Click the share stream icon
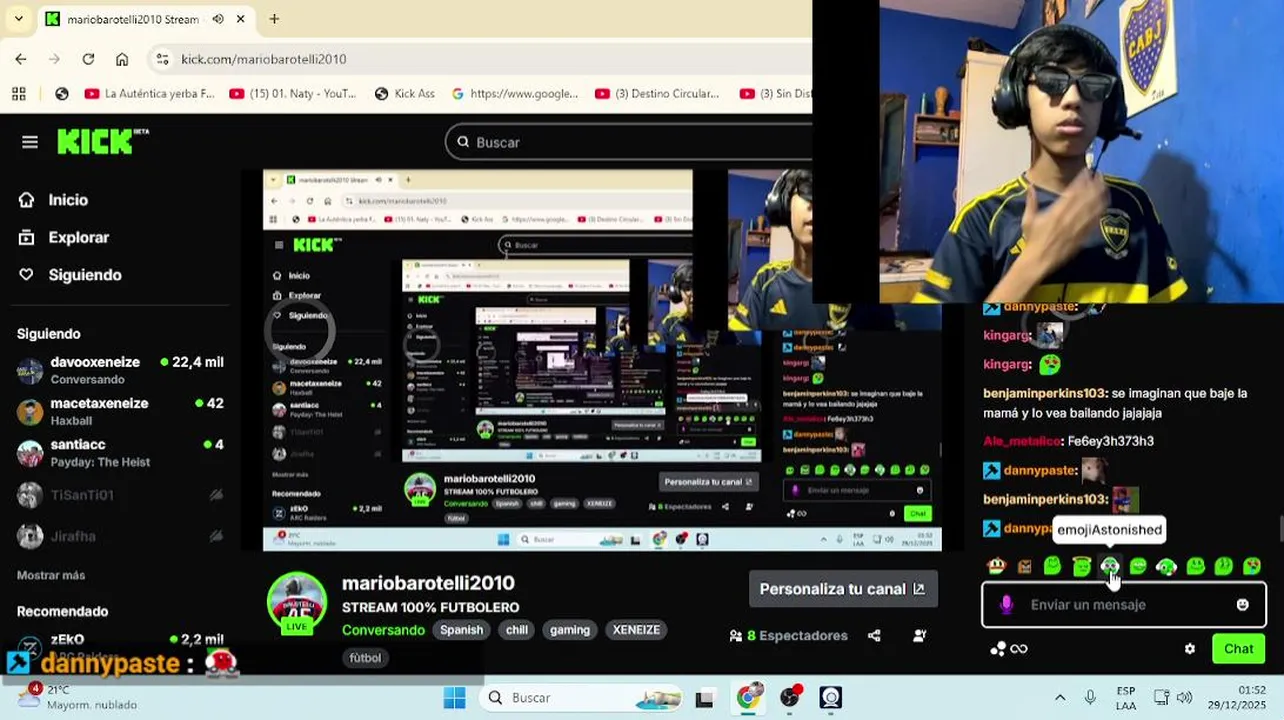 click(874, 635)
